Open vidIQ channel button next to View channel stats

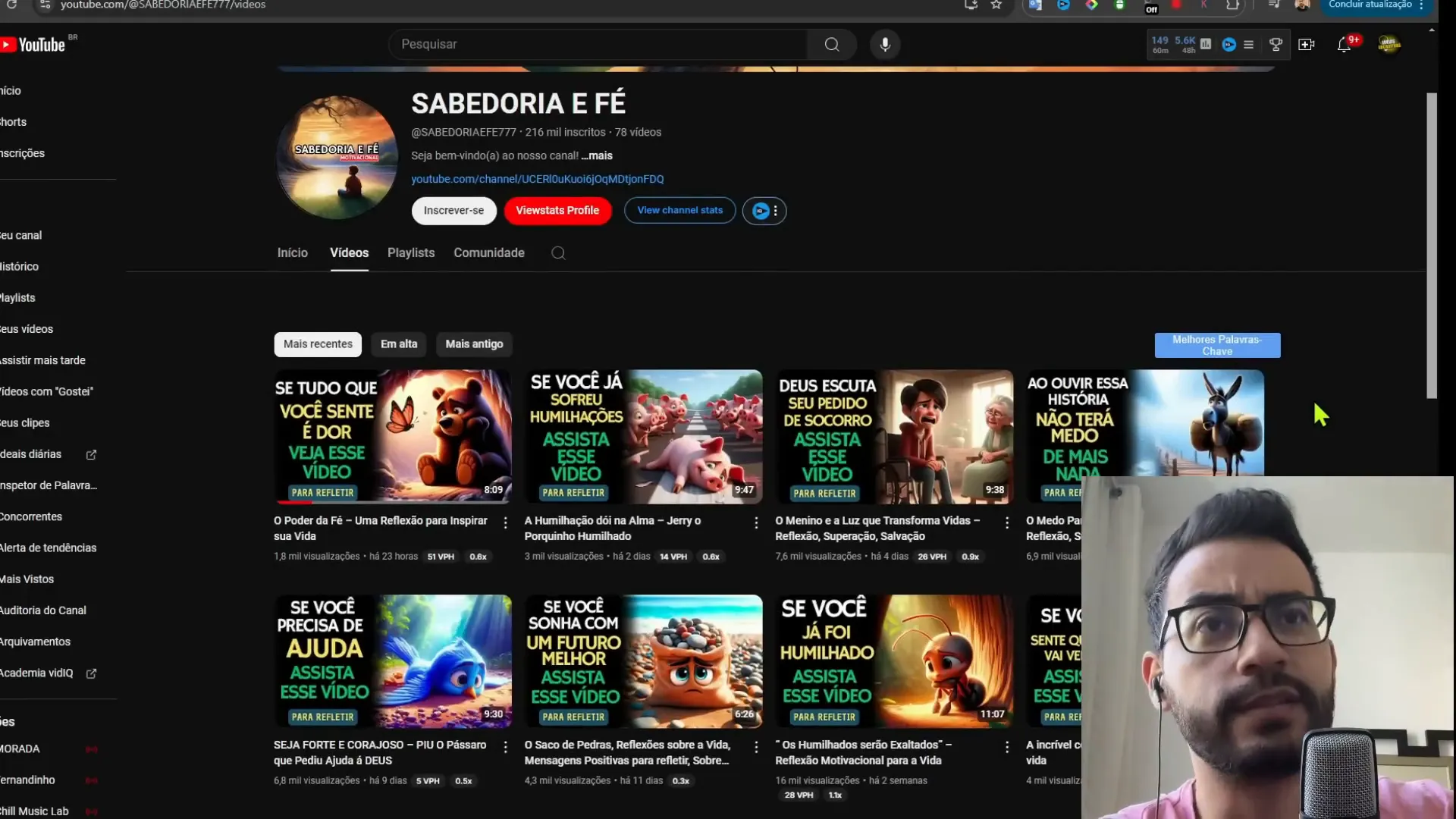(764, 211)
